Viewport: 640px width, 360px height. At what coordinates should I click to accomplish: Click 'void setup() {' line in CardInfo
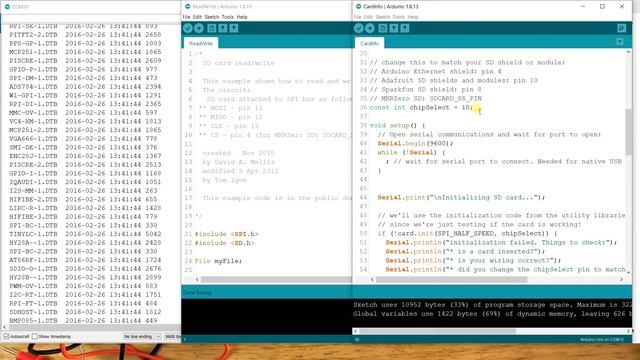click(x=397, y=125)
